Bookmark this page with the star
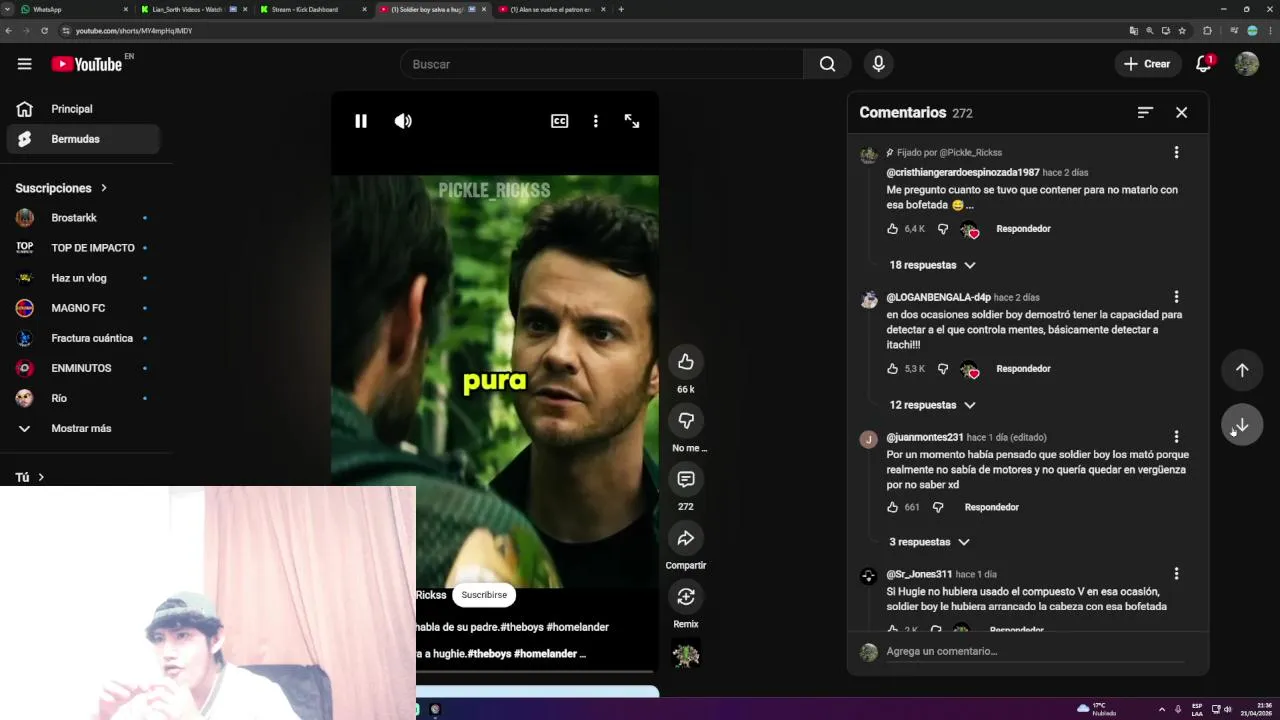This screenshot has height=720, width=1280. click(1181, 31)
